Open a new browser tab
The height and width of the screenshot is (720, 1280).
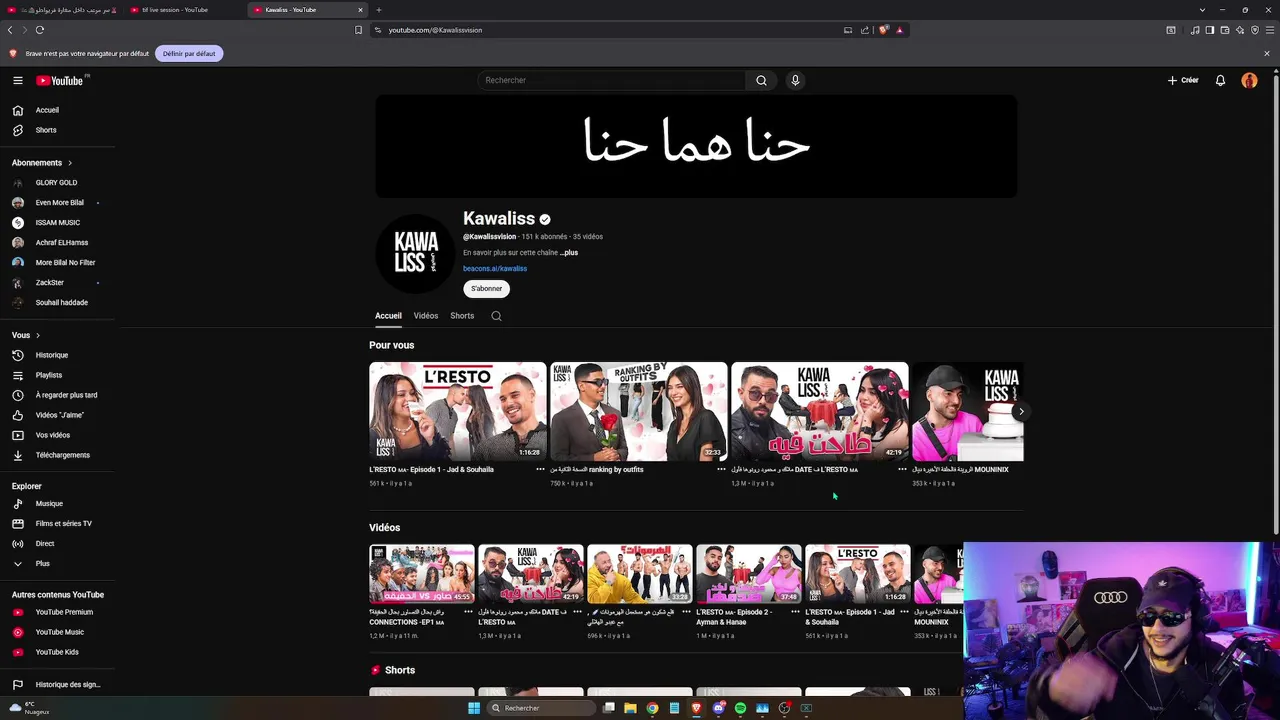378,10
